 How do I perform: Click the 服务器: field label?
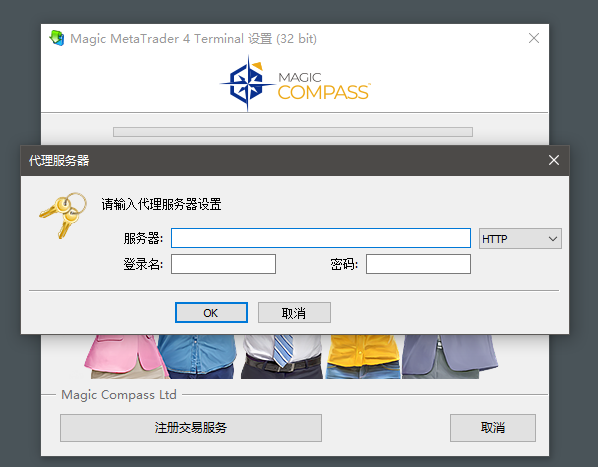point(143,239)
